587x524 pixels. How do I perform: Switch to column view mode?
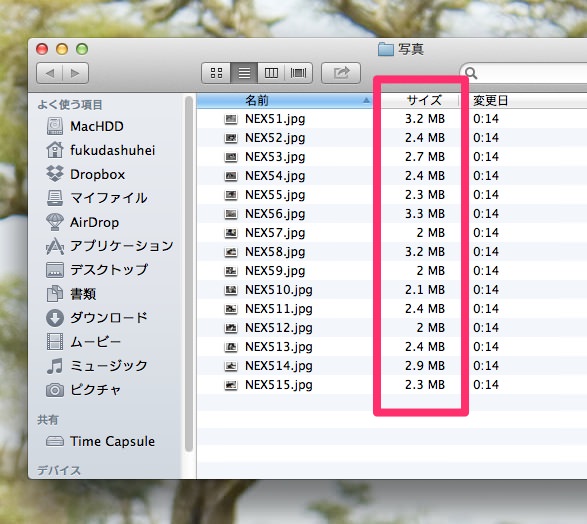[271, 73]
